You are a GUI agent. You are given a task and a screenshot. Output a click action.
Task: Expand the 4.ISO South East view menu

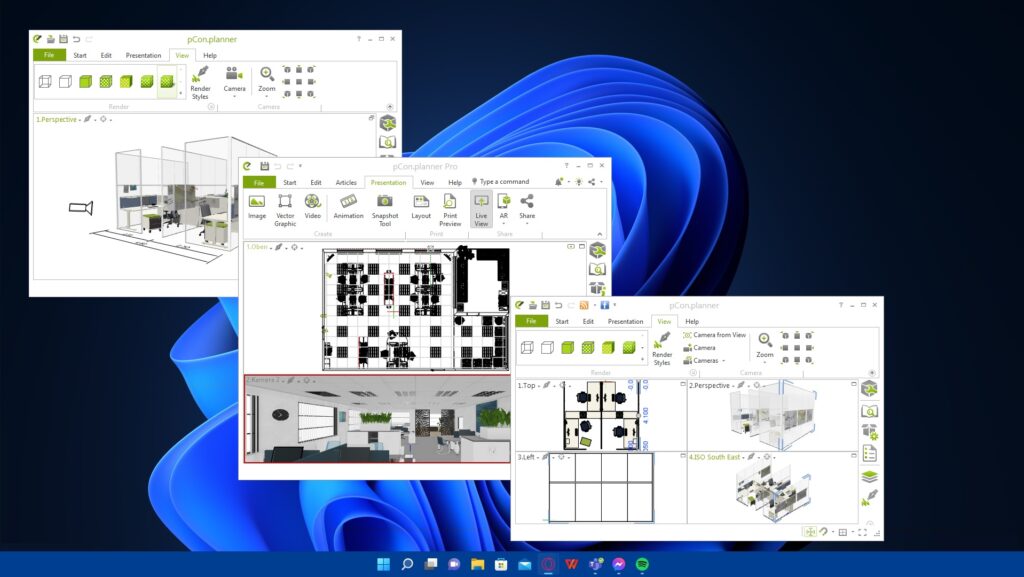743,458
